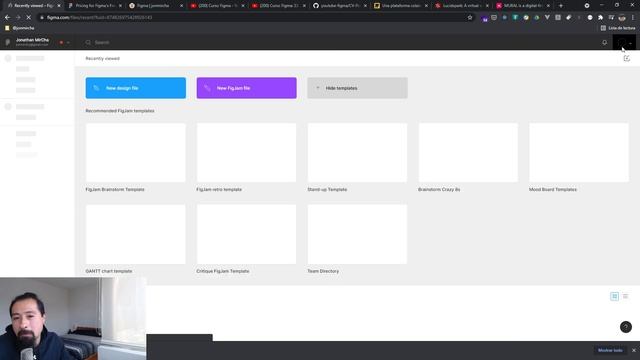Click Recently viewed heading
The image size is (640, 360).
coord(102,58)
